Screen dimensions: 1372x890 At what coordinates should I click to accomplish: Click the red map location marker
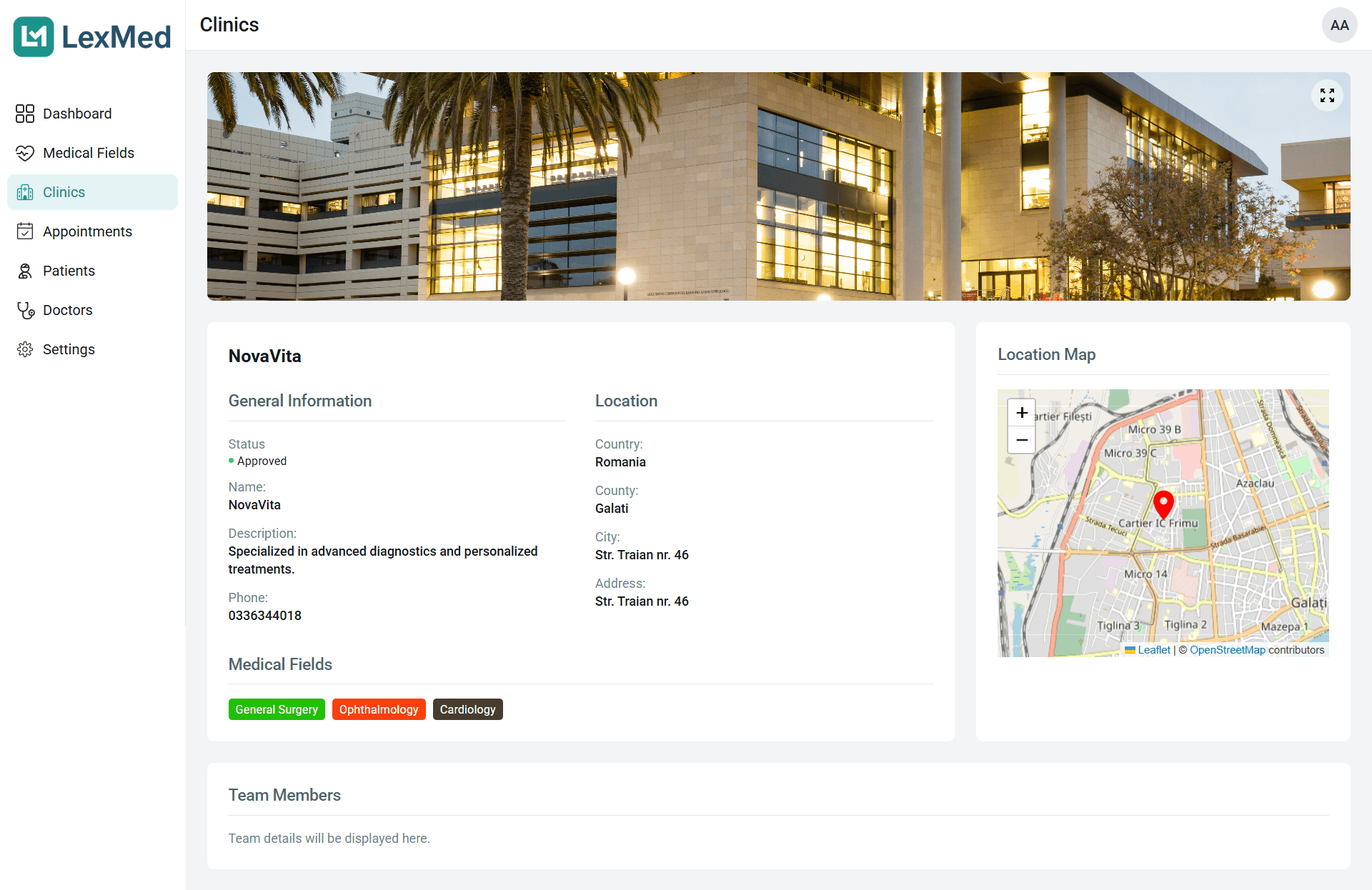(x=1163, y=504)
